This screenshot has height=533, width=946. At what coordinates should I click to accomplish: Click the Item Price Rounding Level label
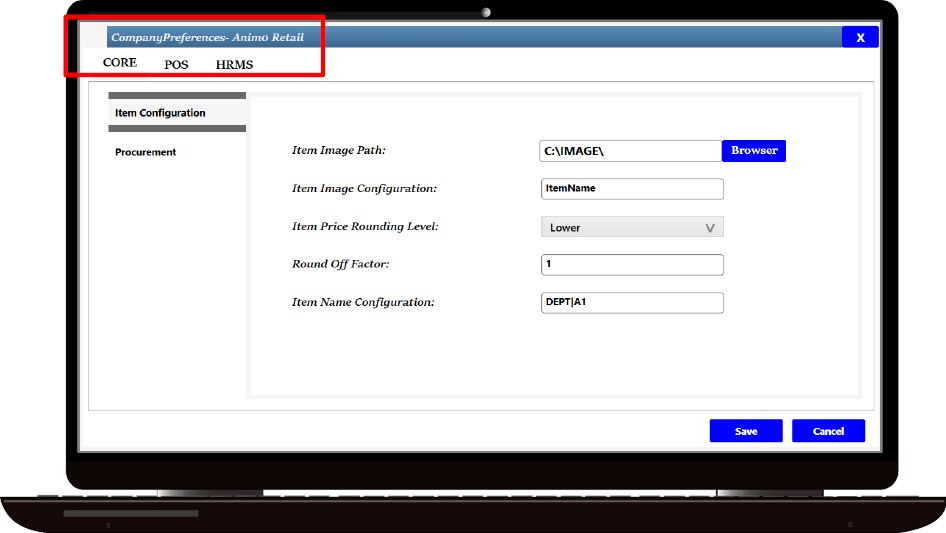(365, 227)
